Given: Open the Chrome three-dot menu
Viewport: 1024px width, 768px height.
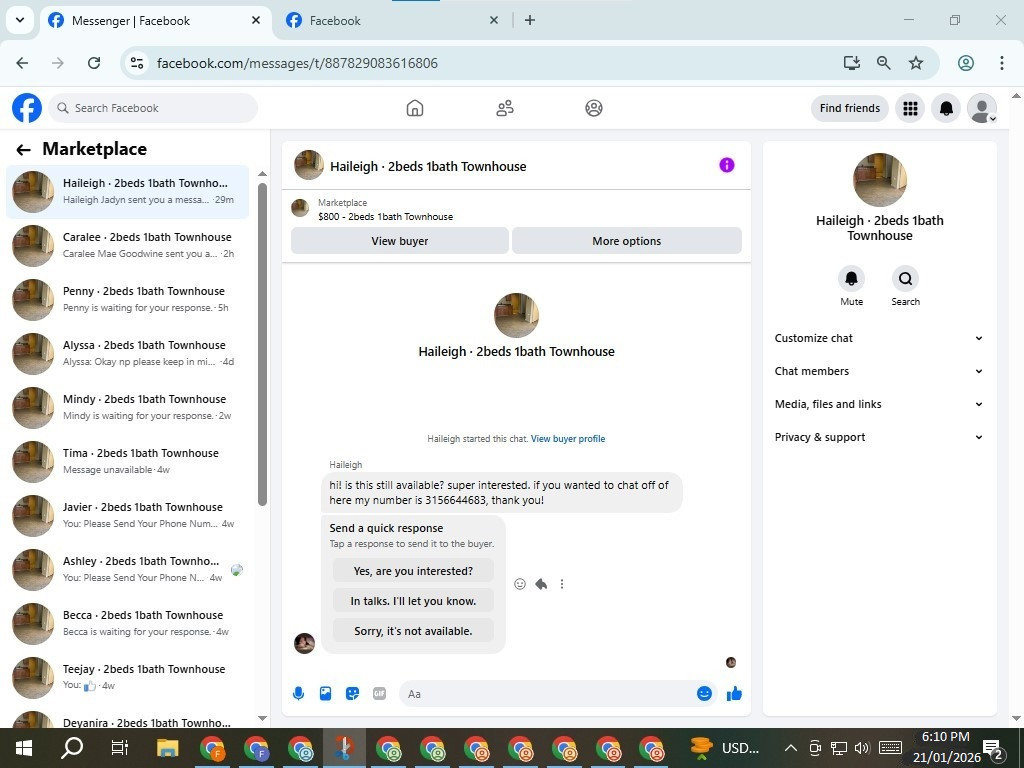Looking at the screenshot, I should 1001,63.
